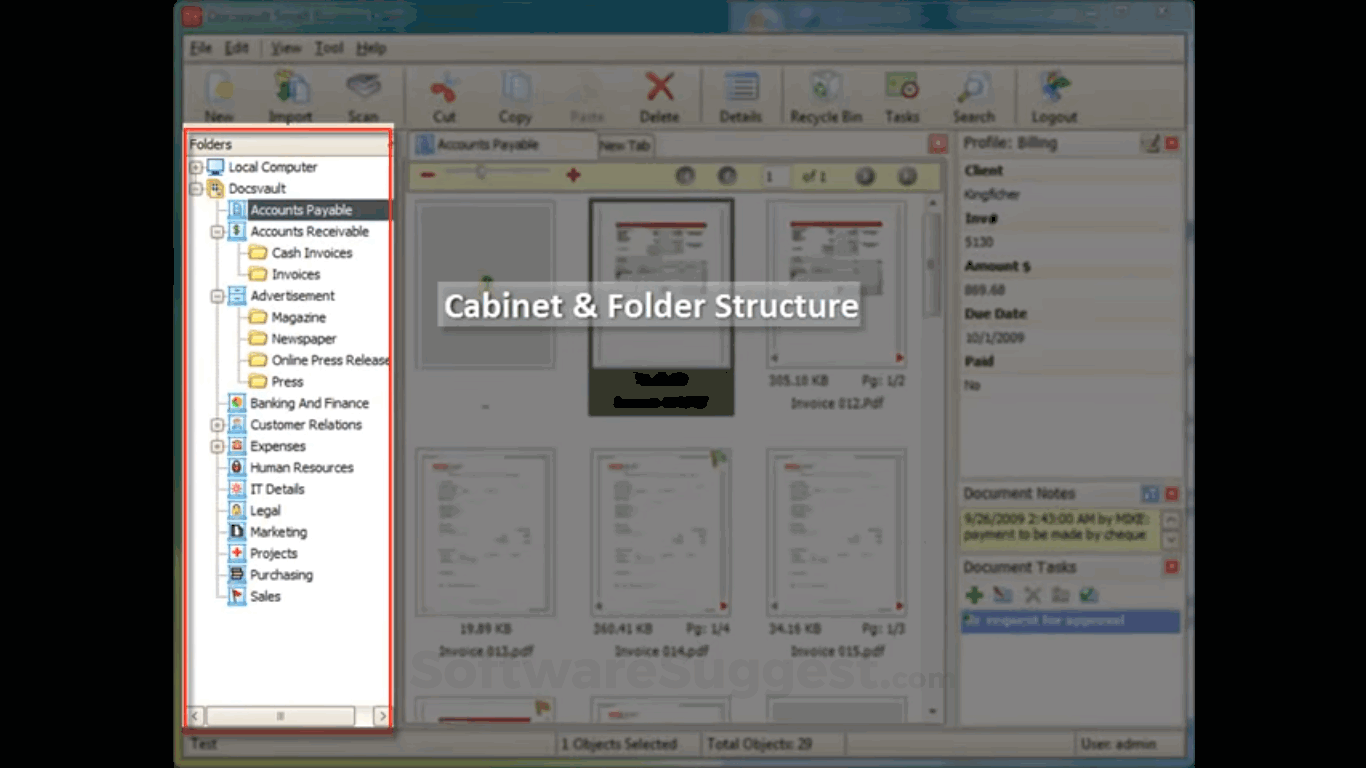Add a document task with green plus

(x=974, y=595)
